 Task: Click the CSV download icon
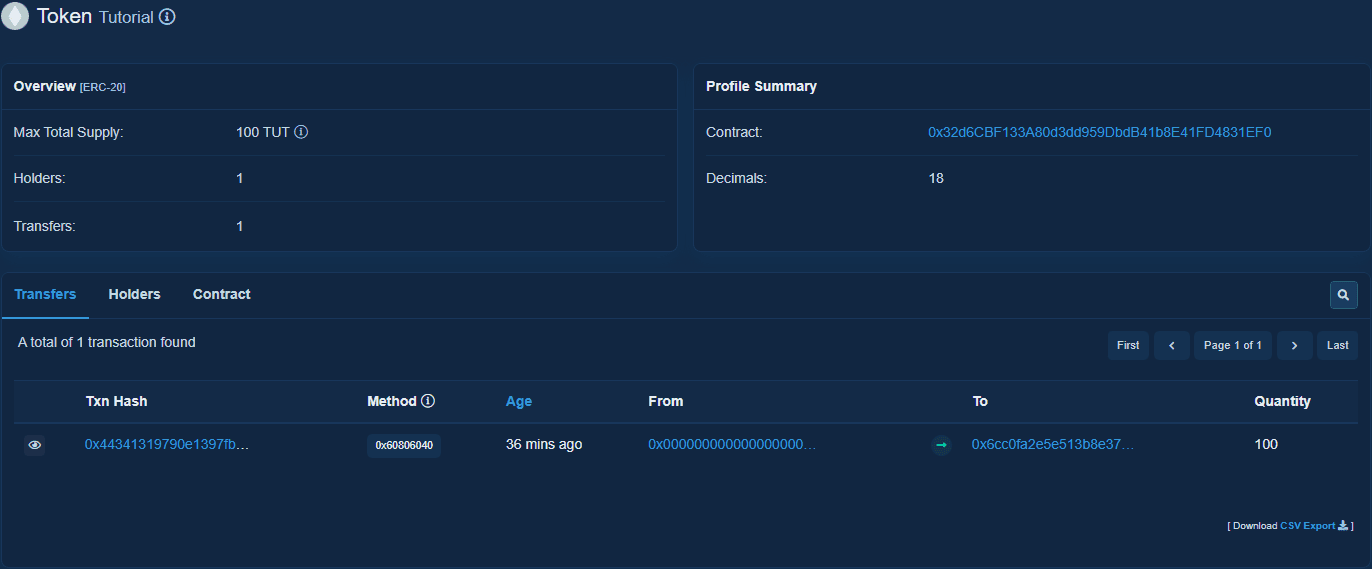pos(1343,525)
